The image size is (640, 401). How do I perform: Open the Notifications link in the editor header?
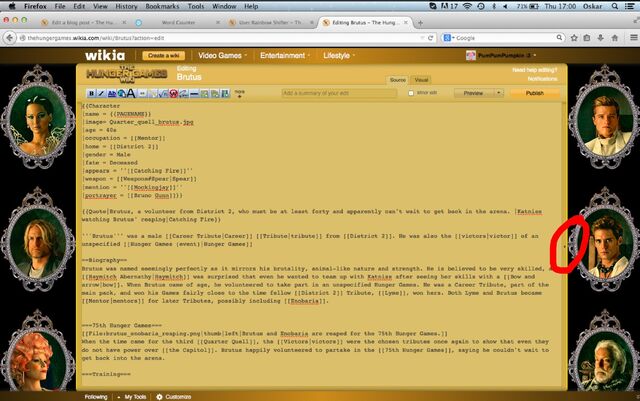542,78
